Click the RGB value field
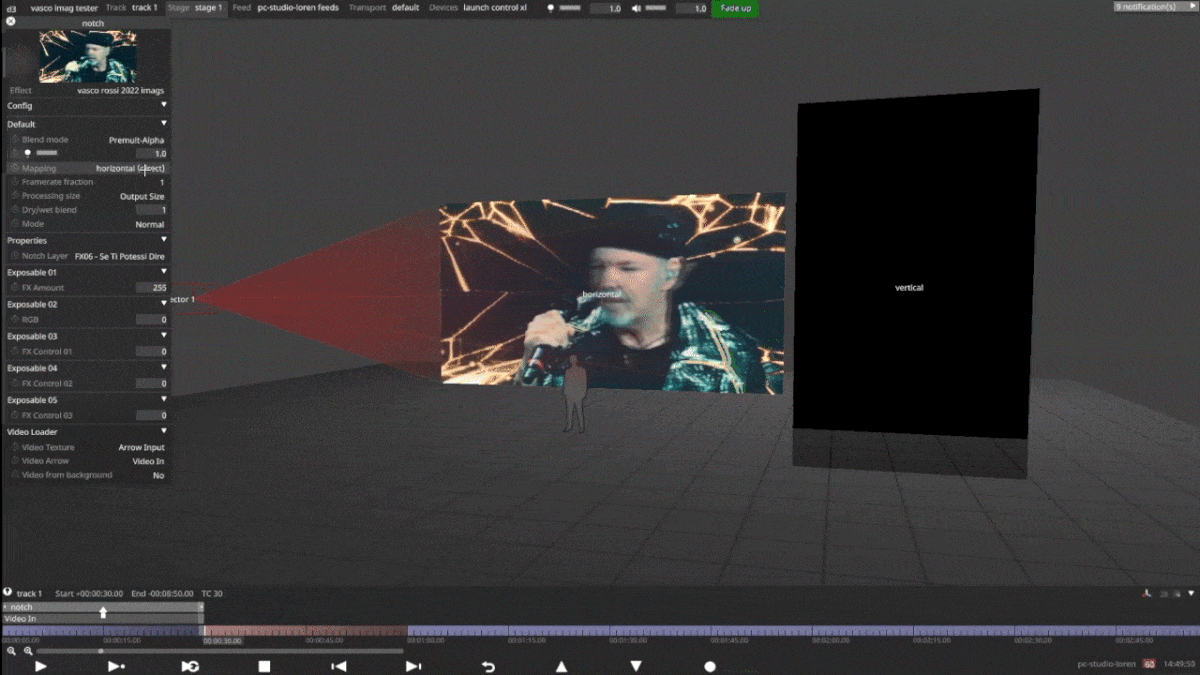Viewport: 1200px width, 675px height. [x=152, y=319]
